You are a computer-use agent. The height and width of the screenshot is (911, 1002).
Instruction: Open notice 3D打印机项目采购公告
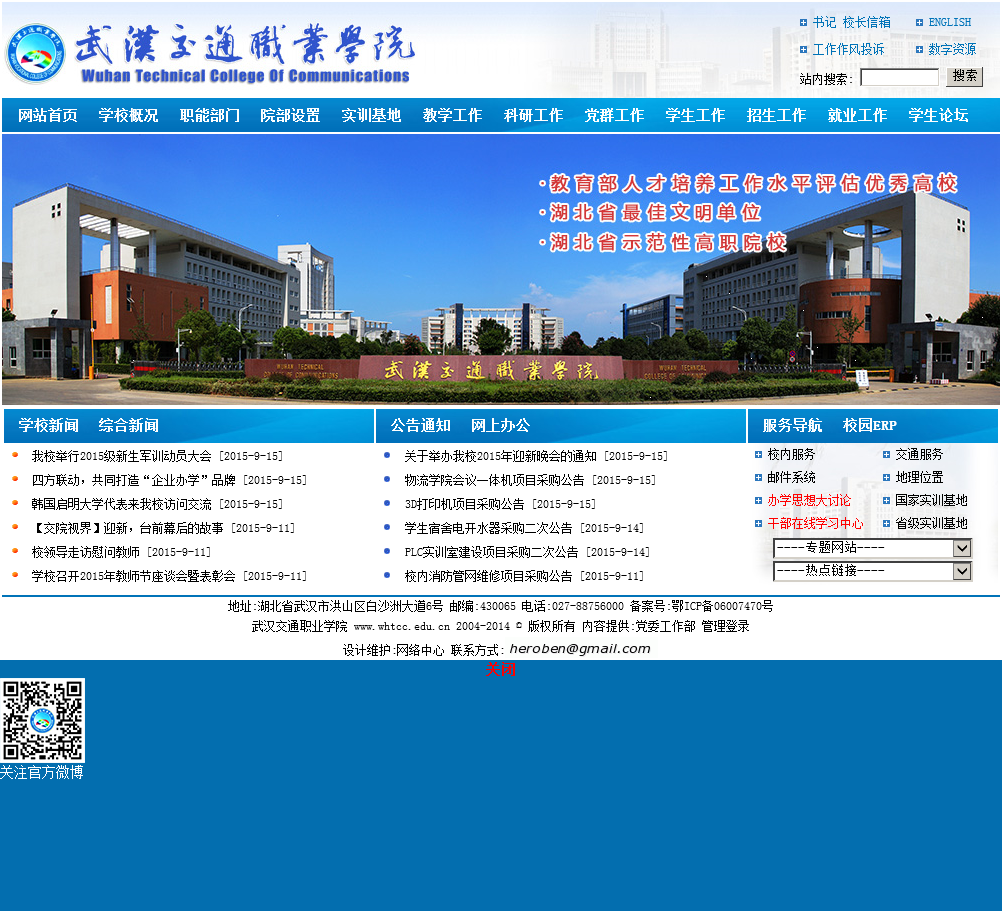[465, 504]
